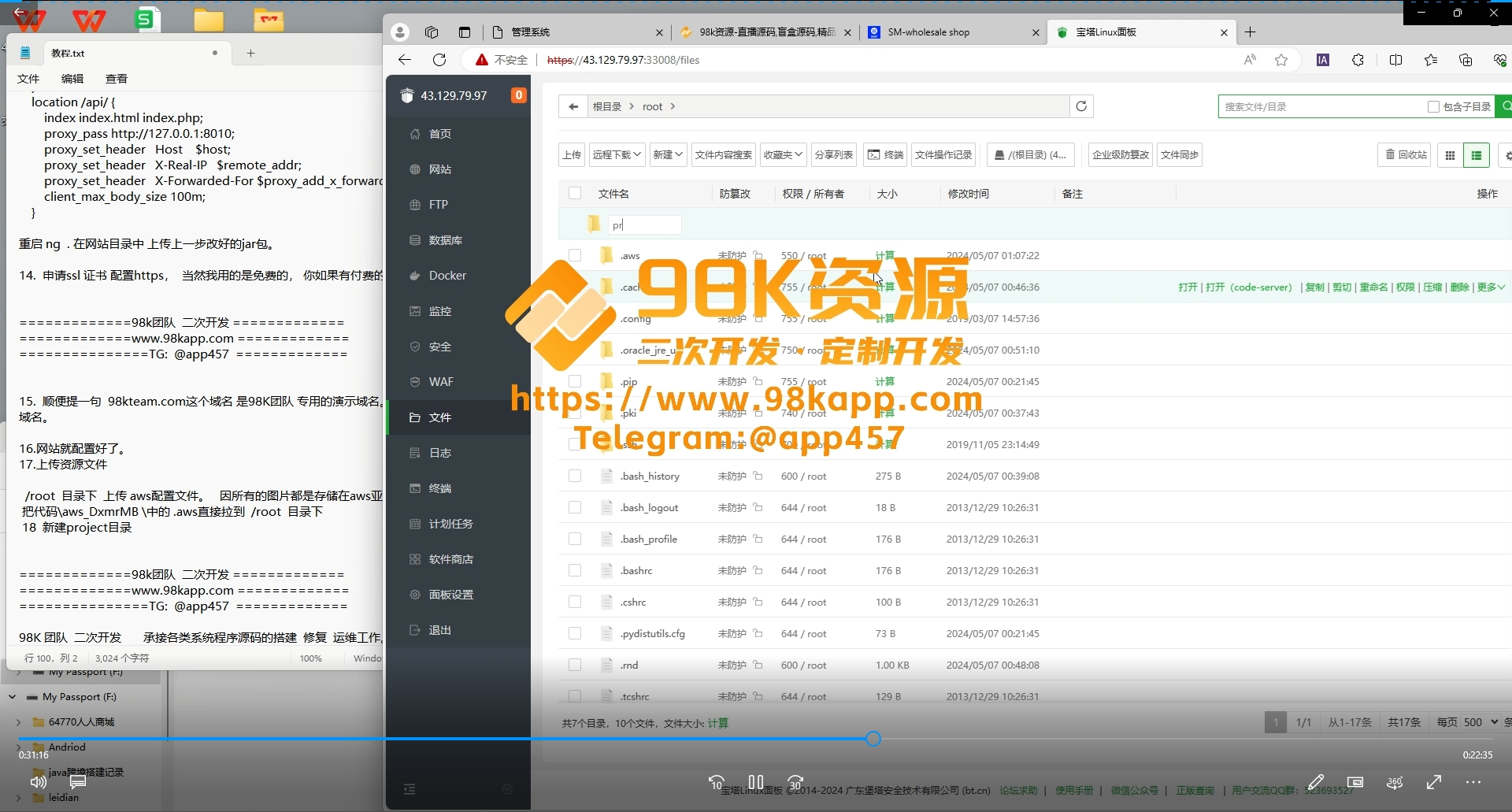The width and height of the screenshot is (1512, 812).
Task: Reload the page in the browser
Action: (x=439, y=60)
